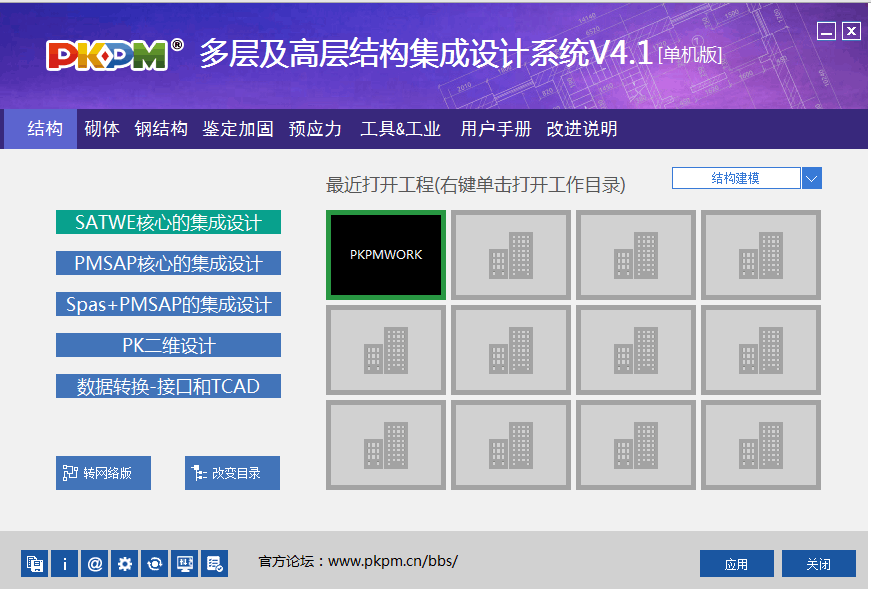Click the 应用 button
The image size is (871, 589).
tap(737, 564)
